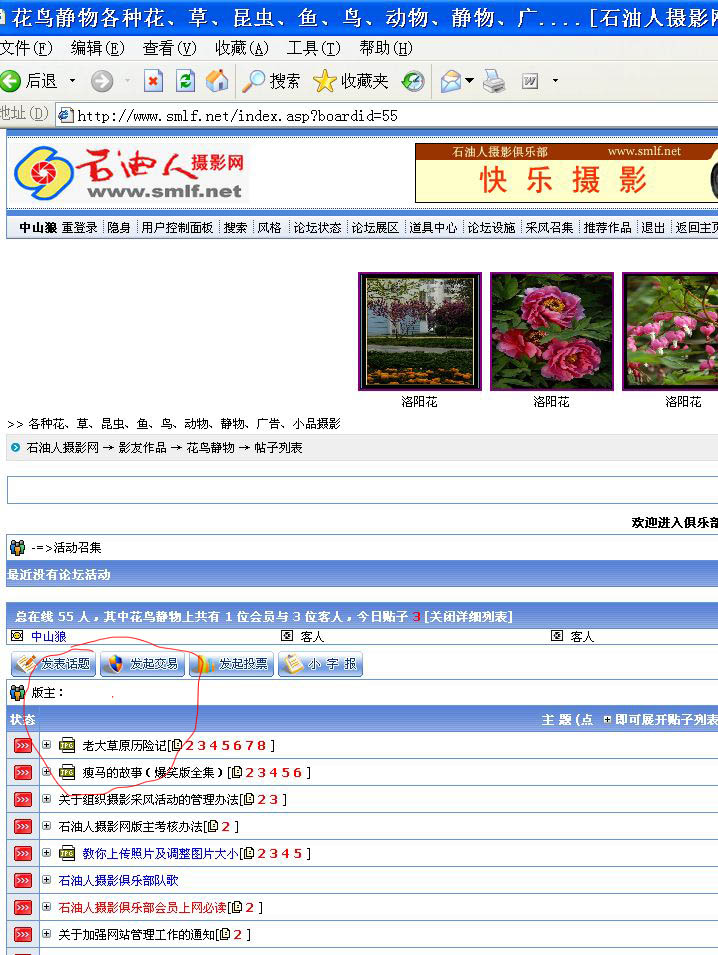
Task: Click the 快乐摄影 banner advertisement
Action: pyautogui.click(x=566, y=173)
